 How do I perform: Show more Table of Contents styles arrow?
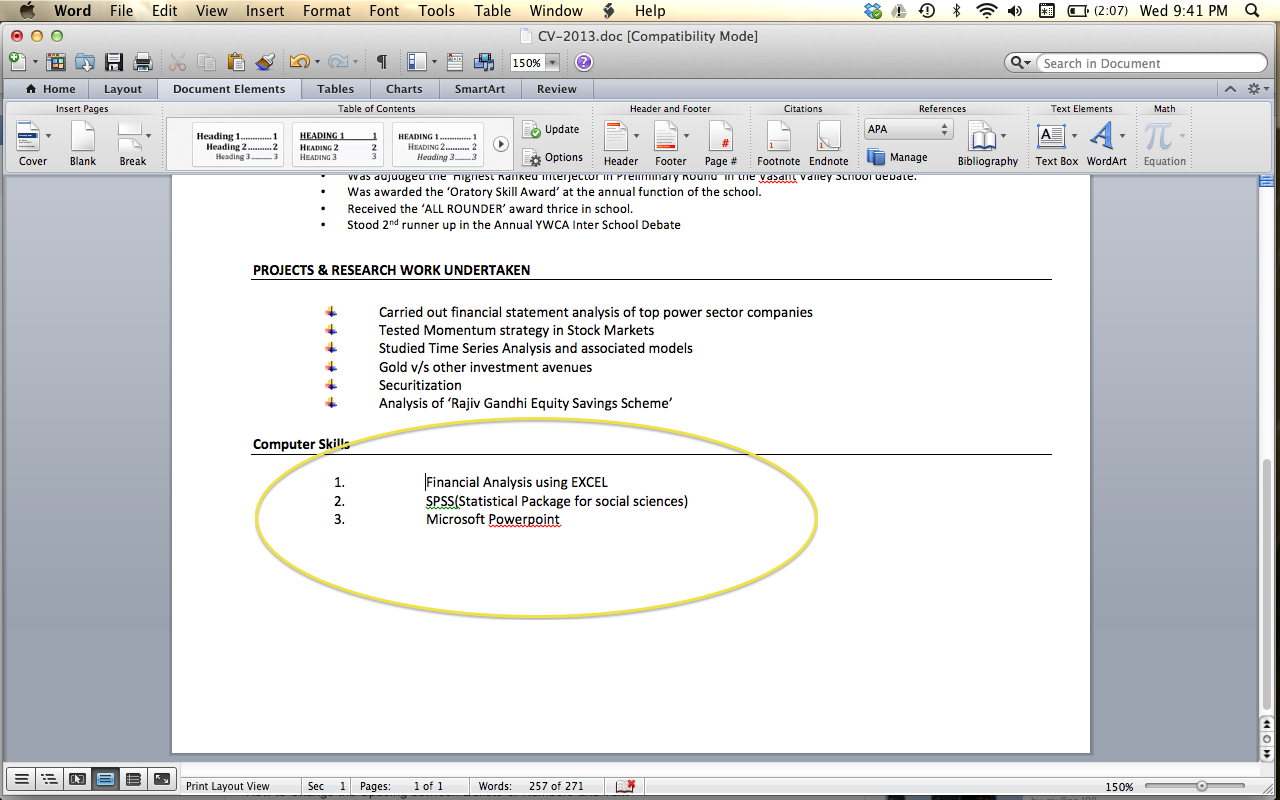pyautogui.click(x=501, y=144)
